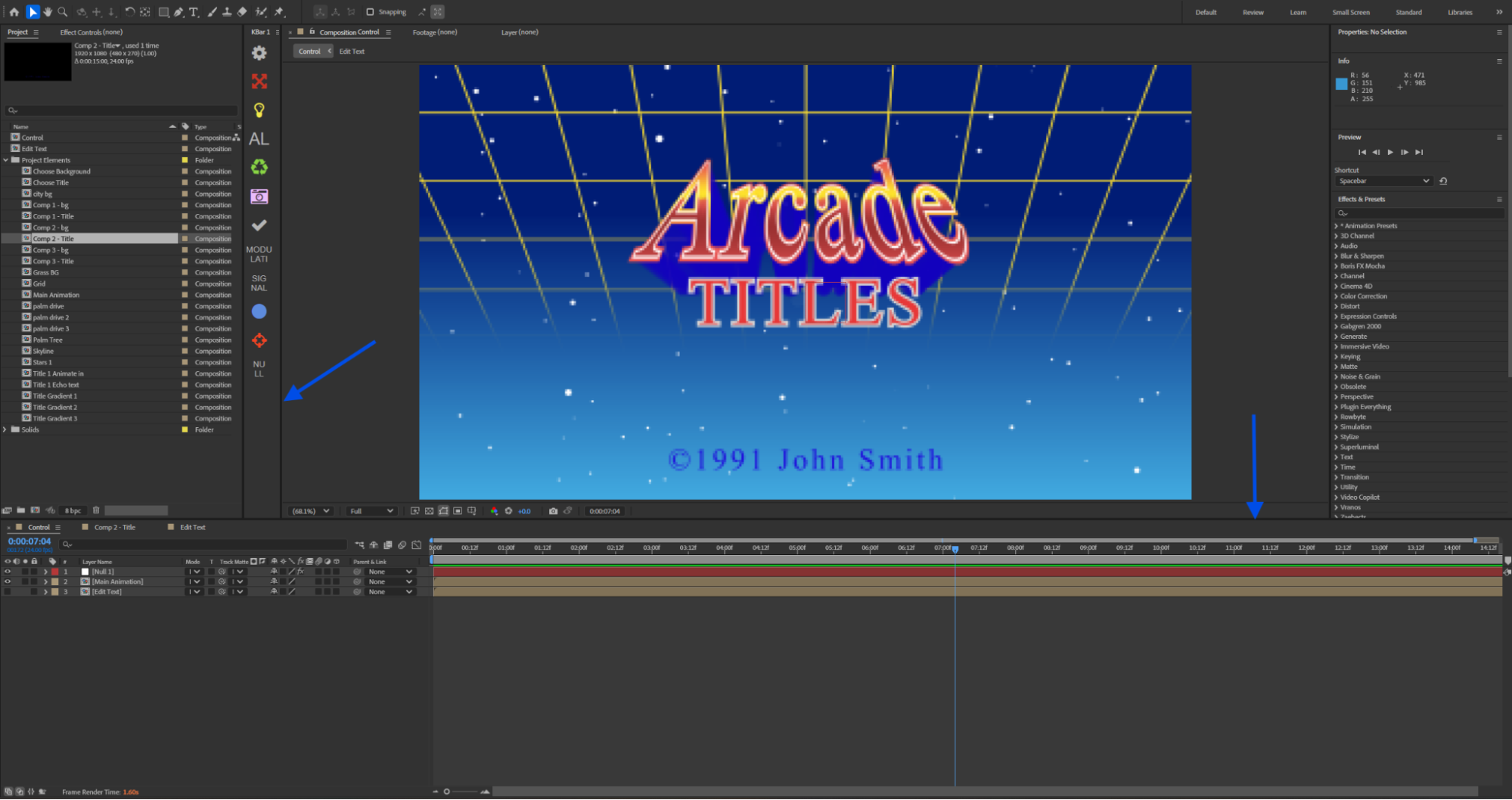Image resolution: width=1512 pixels, height=800 pixels.
Task: Expand the Color Correction effects category
Action: [x=1336, y=296]
